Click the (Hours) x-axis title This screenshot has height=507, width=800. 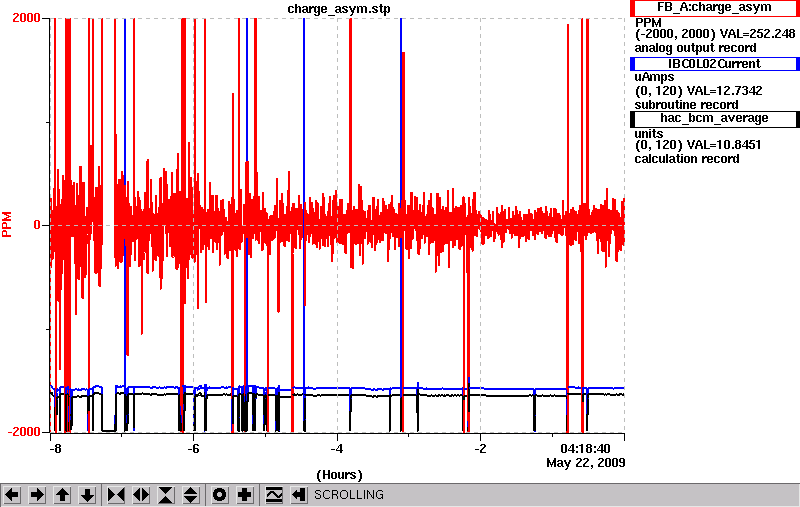pyautogui.click(x=339, y=475)
